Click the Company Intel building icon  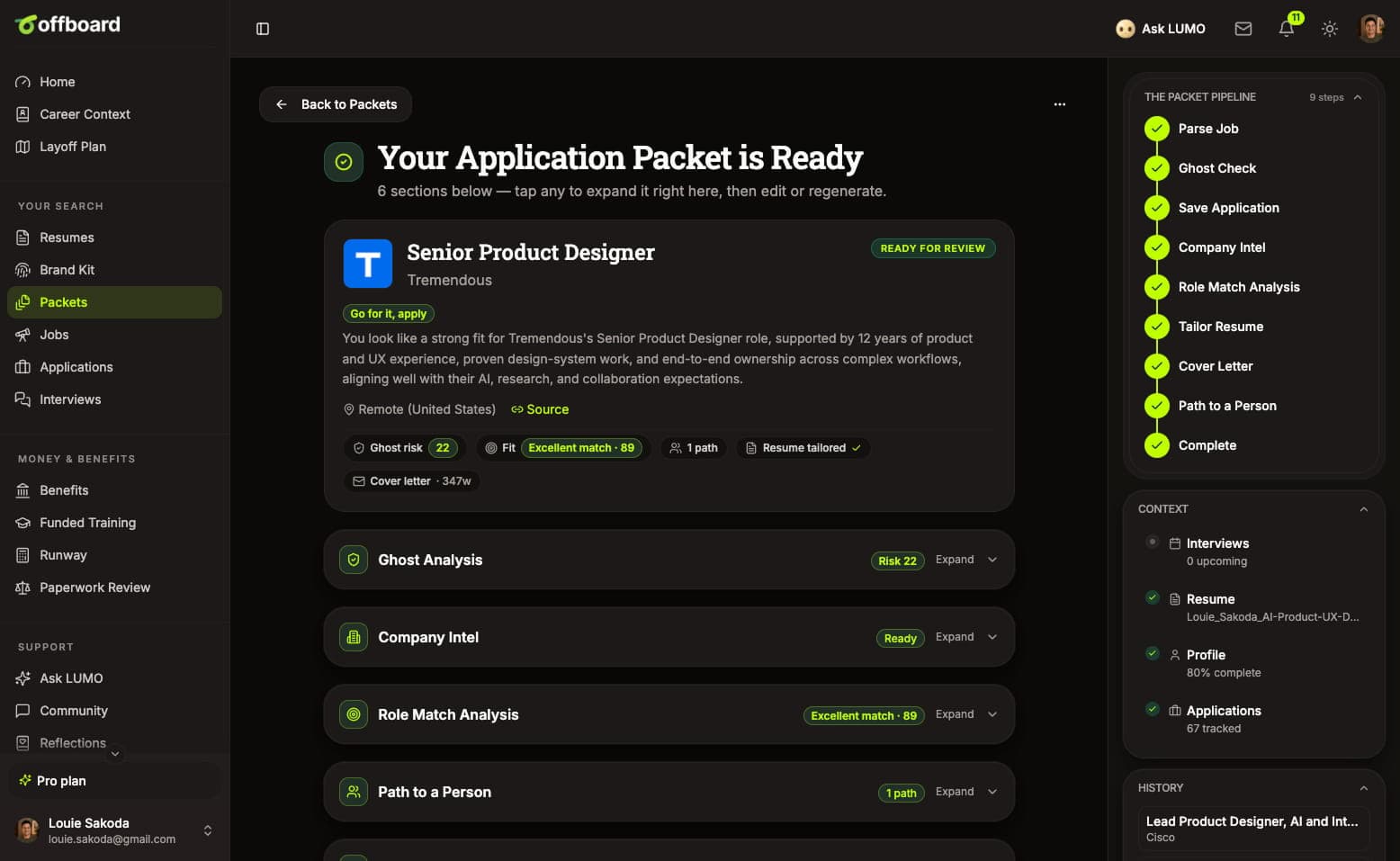[354, 637]
